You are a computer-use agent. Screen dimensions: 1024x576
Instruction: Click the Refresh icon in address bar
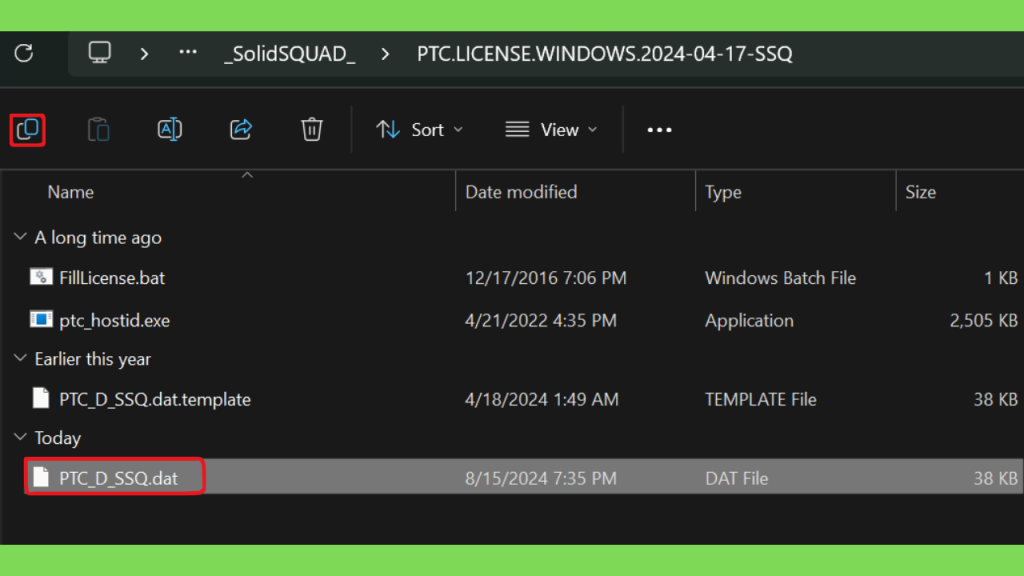point(24,53)
